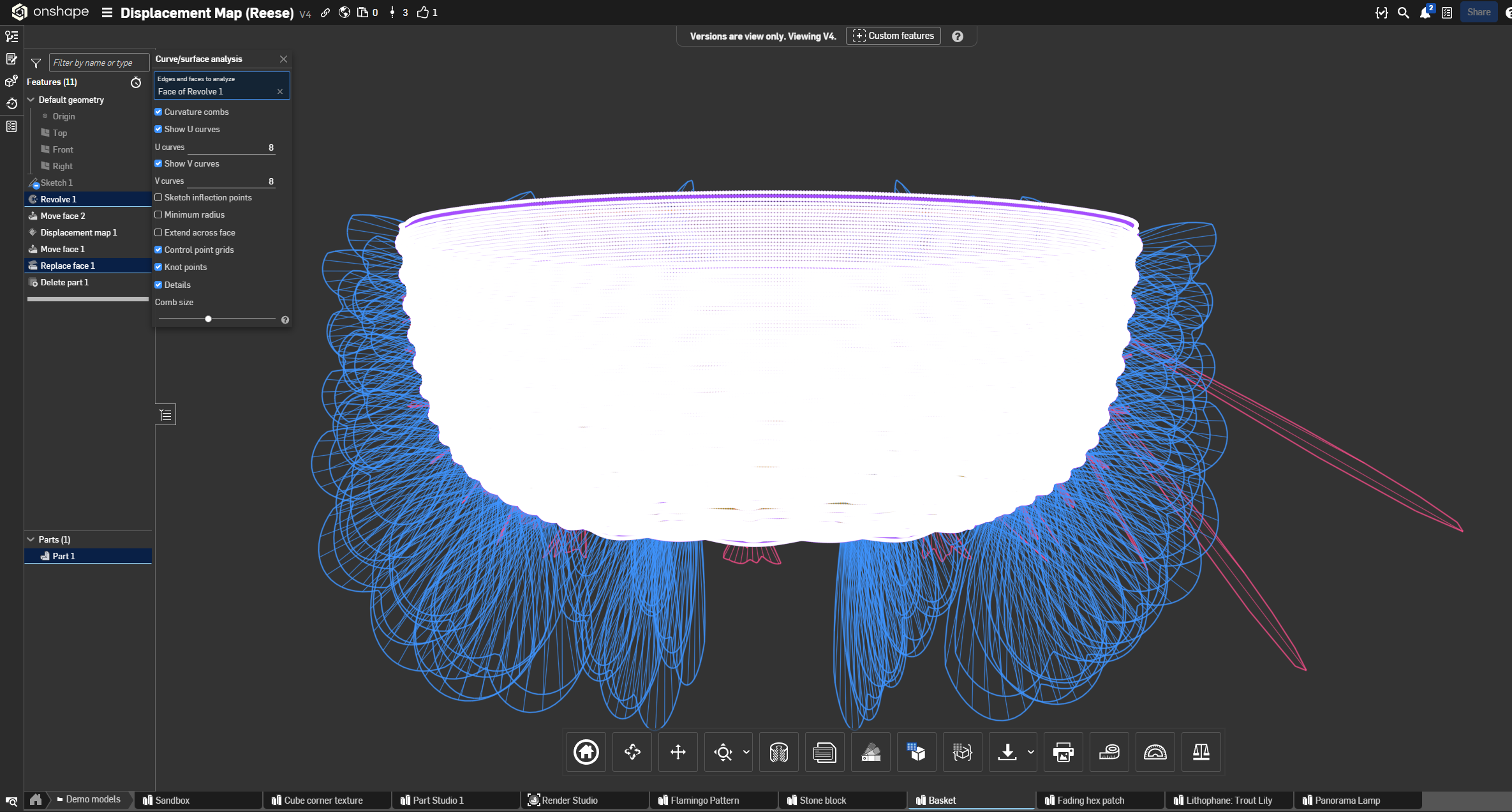Open appearances color palette icon
This screenshot has height=812, width=1512.
point(871,752)
